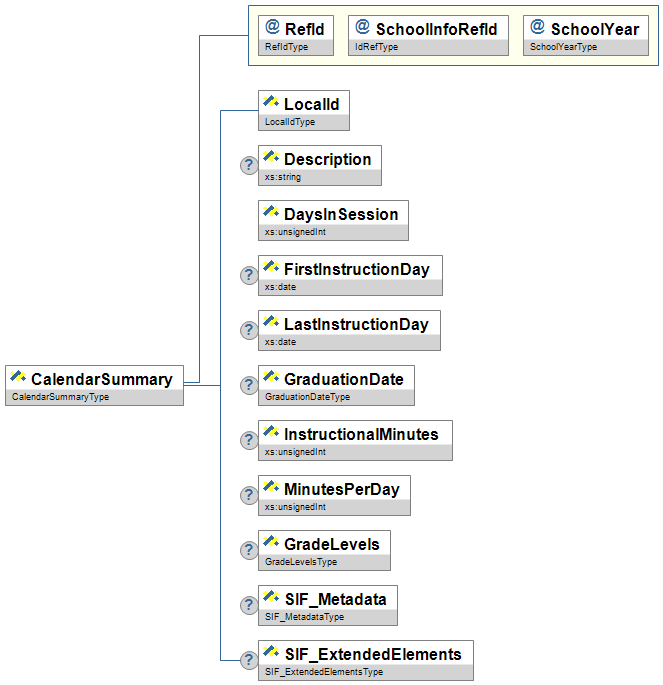Image resolution: width=663 pixels, height=685 pixels.
Task: Open the CalendarSummaryType type label
Action: (x=60, y=397)
